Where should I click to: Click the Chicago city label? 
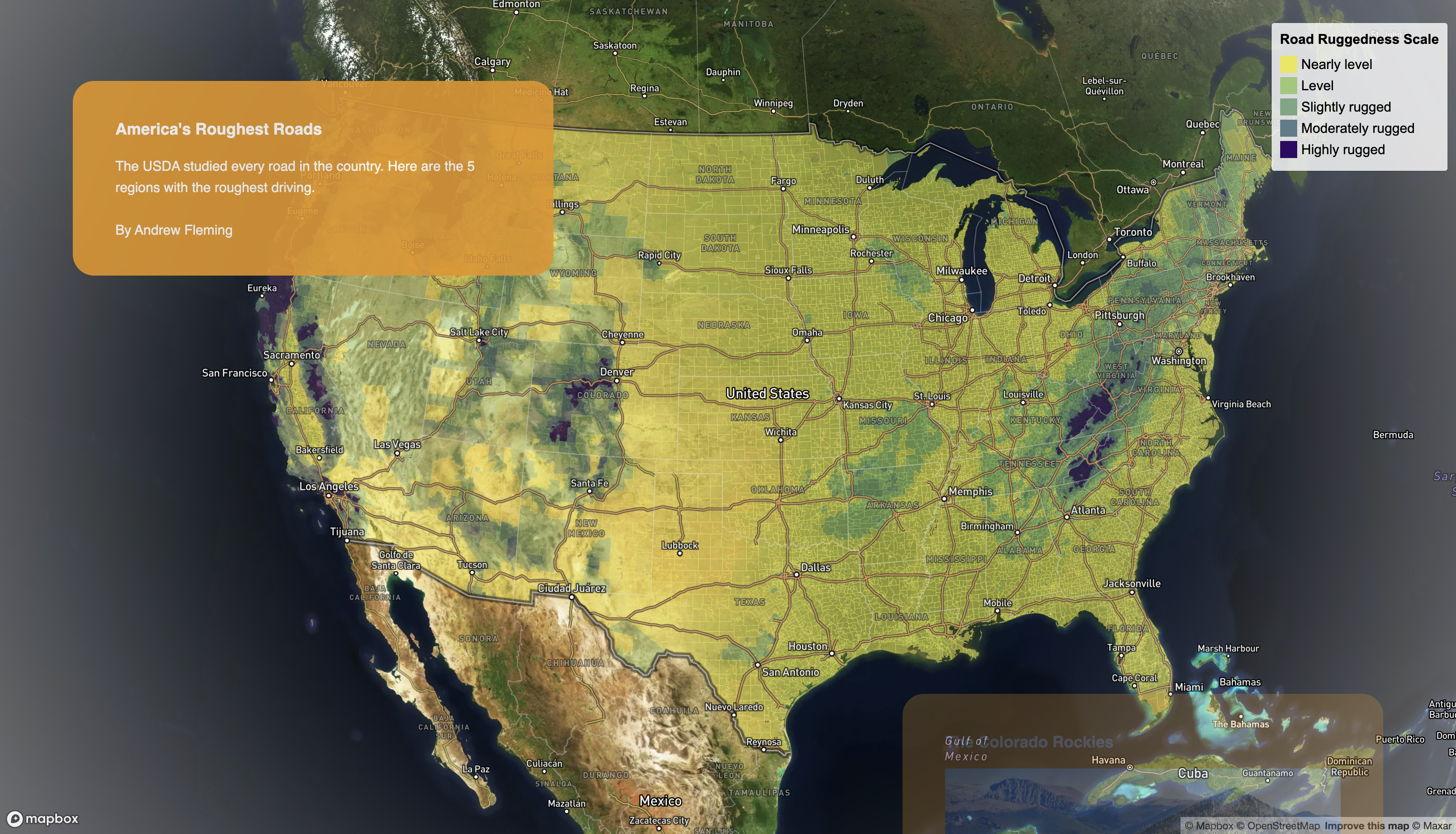tap(948, 318)
